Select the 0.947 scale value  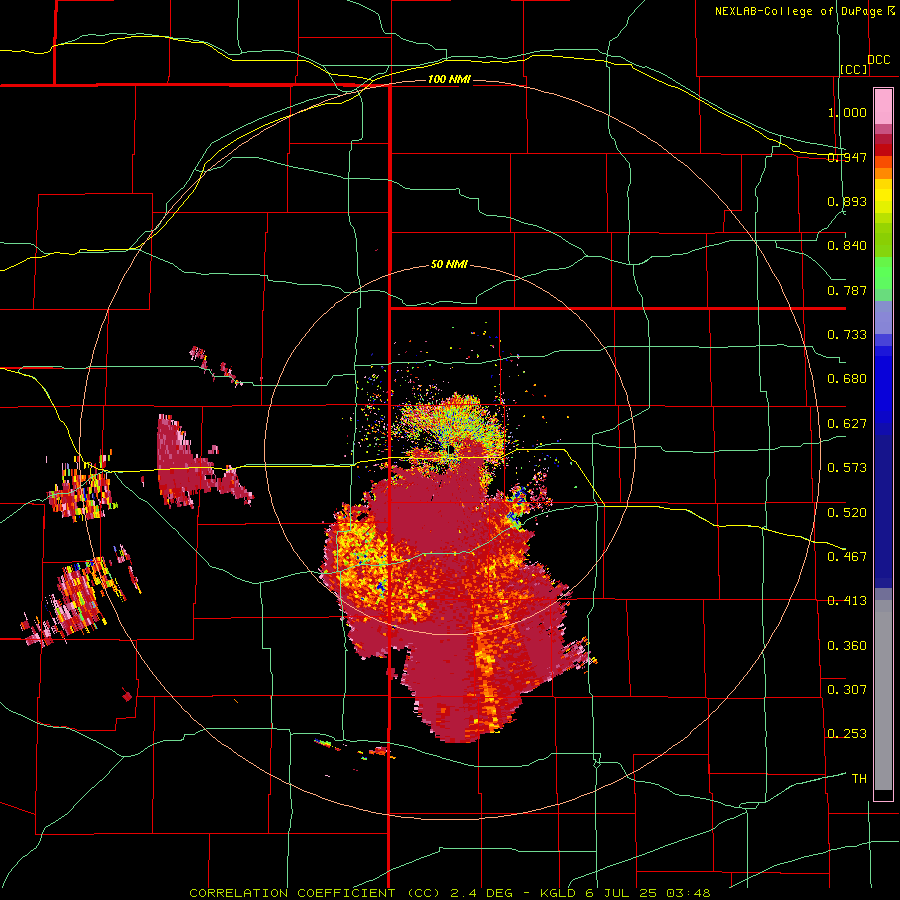pyautogui.click(x=847, y=157)
